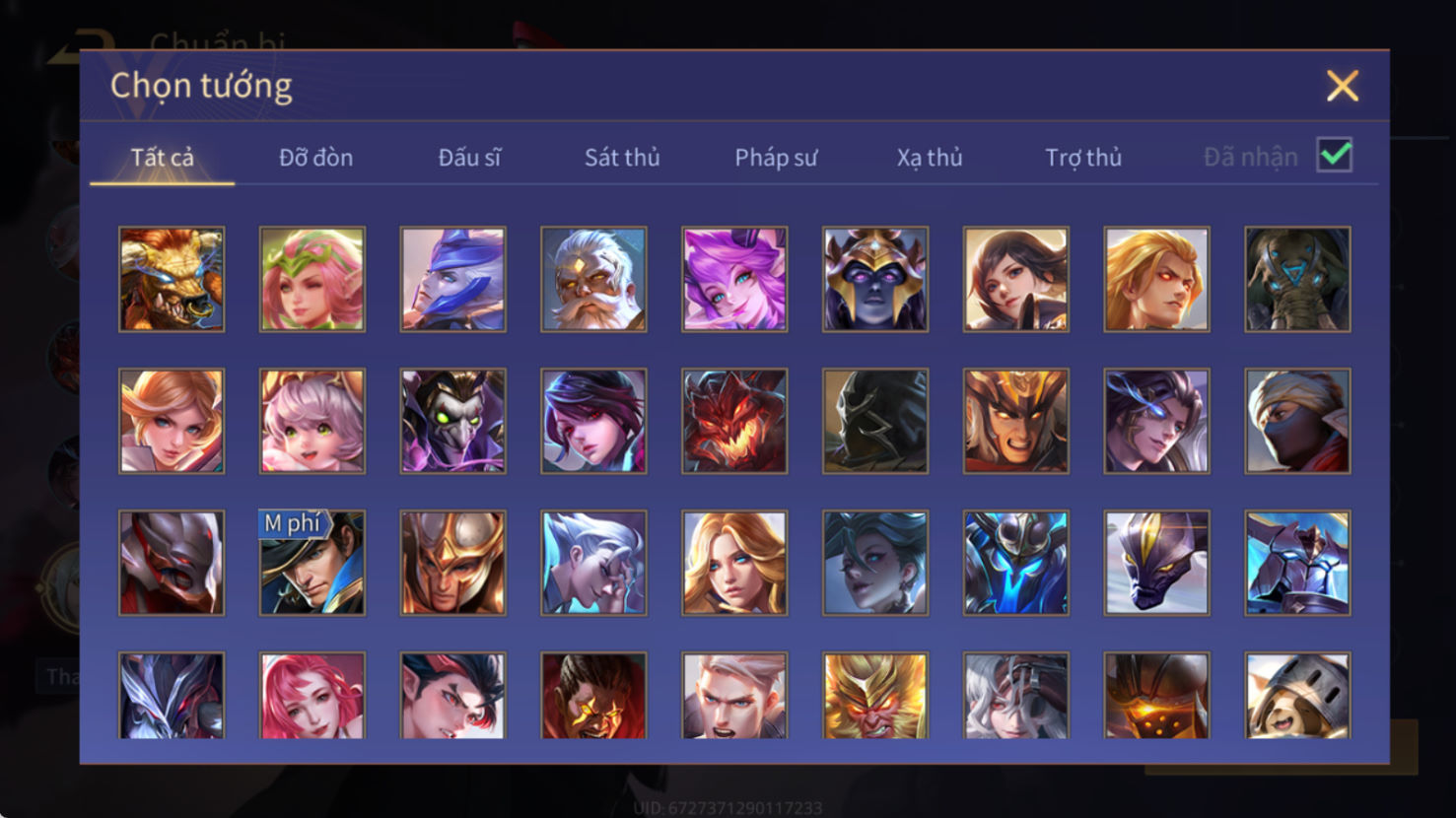Select the golden bull hero portrait
Viewport: 1456px width, 818px height.
pos(172,279)
